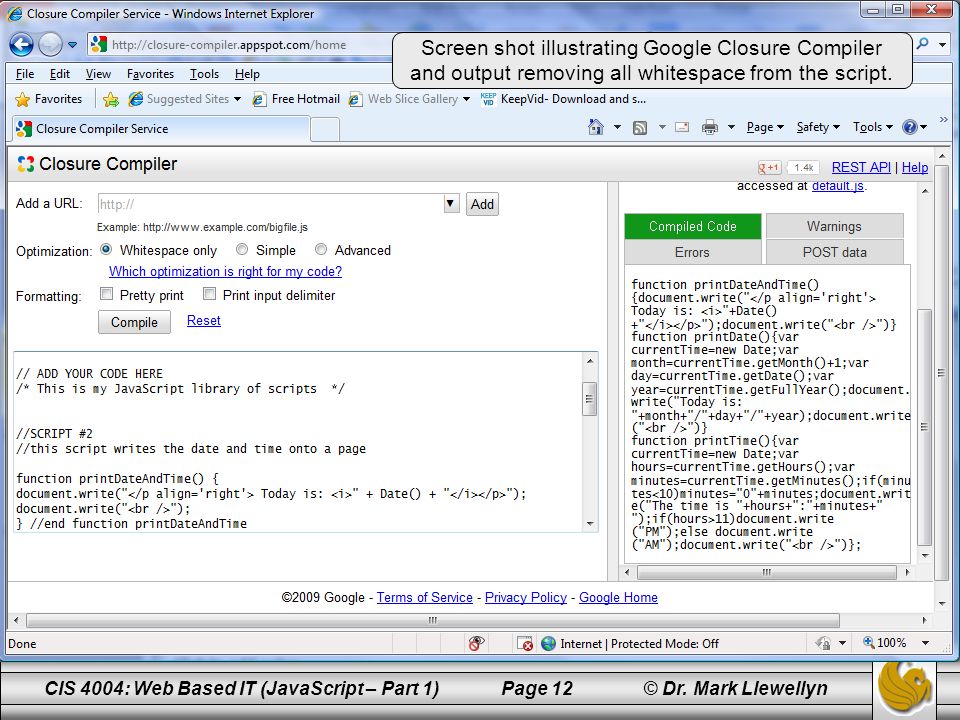Image resolution: width=960 pixels, height=720 pixels.
Task: Open the Free Hotmail favorite link
Action: tap(296, 99)
